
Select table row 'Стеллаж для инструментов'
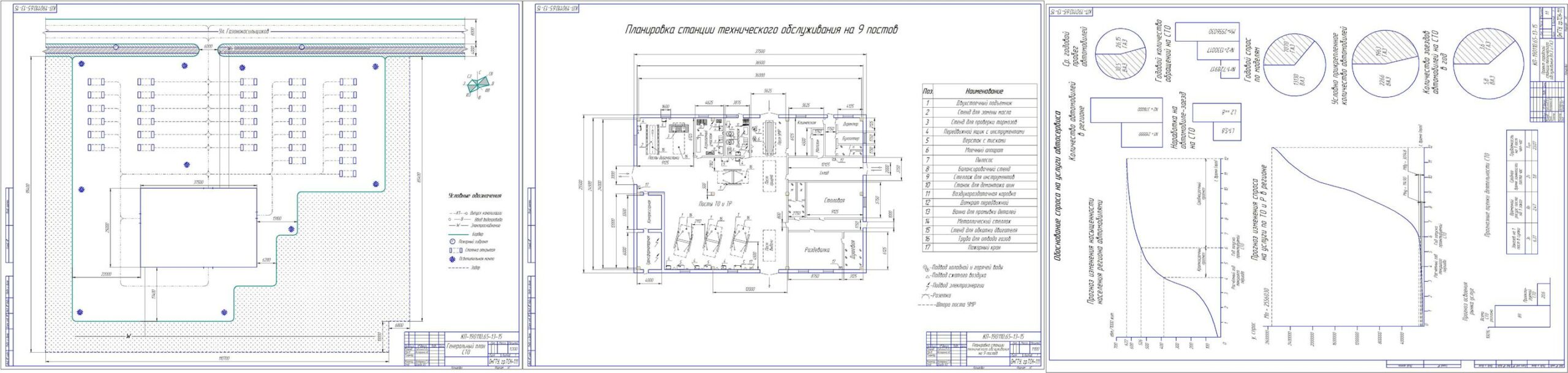click(x=979, y=177)
